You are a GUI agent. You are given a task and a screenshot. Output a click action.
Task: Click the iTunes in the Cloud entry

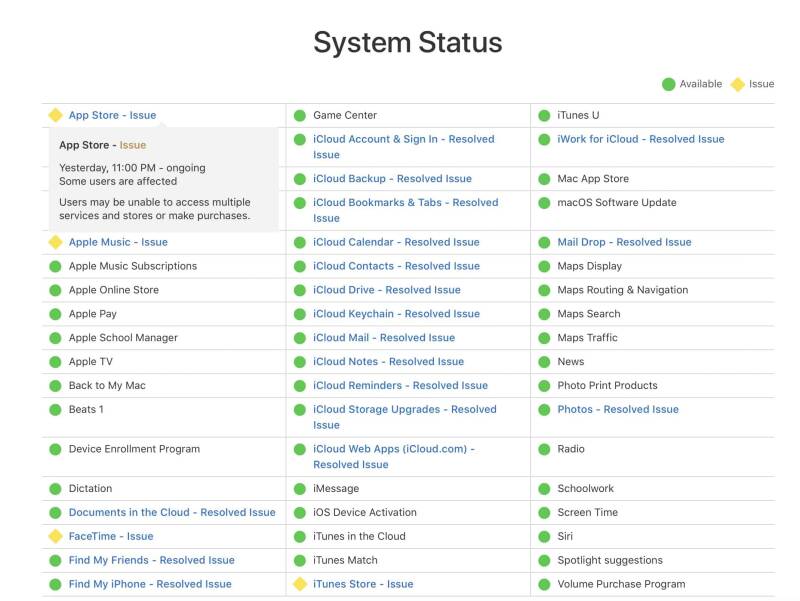[x=359, y=536]
